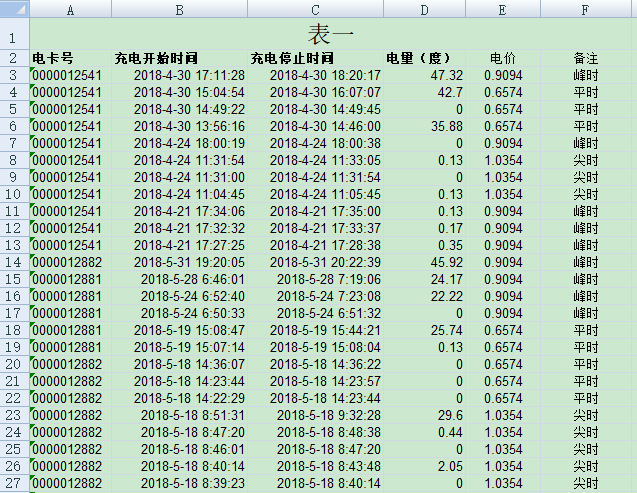
Task: Select the value 22.22 cell
Action: (424, 296)
